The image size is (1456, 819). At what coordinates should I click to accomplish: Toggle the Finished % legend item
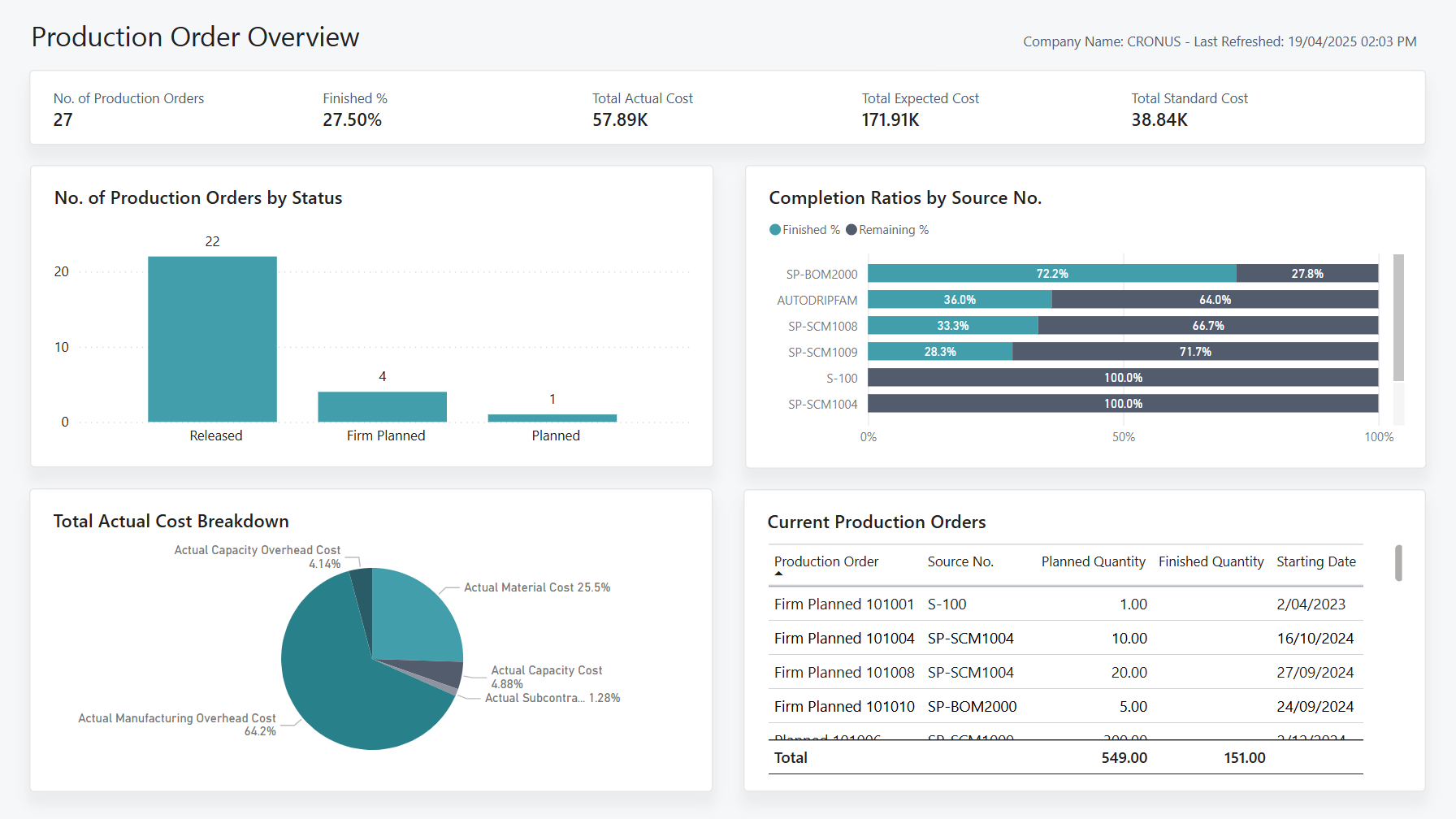pos(804,230)
